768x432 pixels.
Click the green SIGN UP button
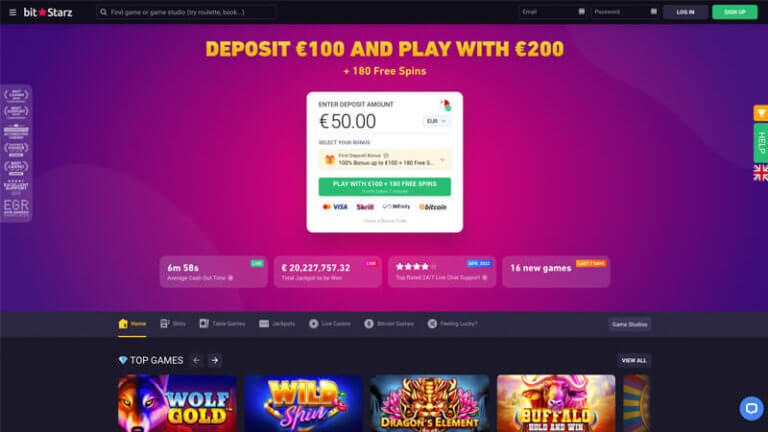click(x=735, y=12)
